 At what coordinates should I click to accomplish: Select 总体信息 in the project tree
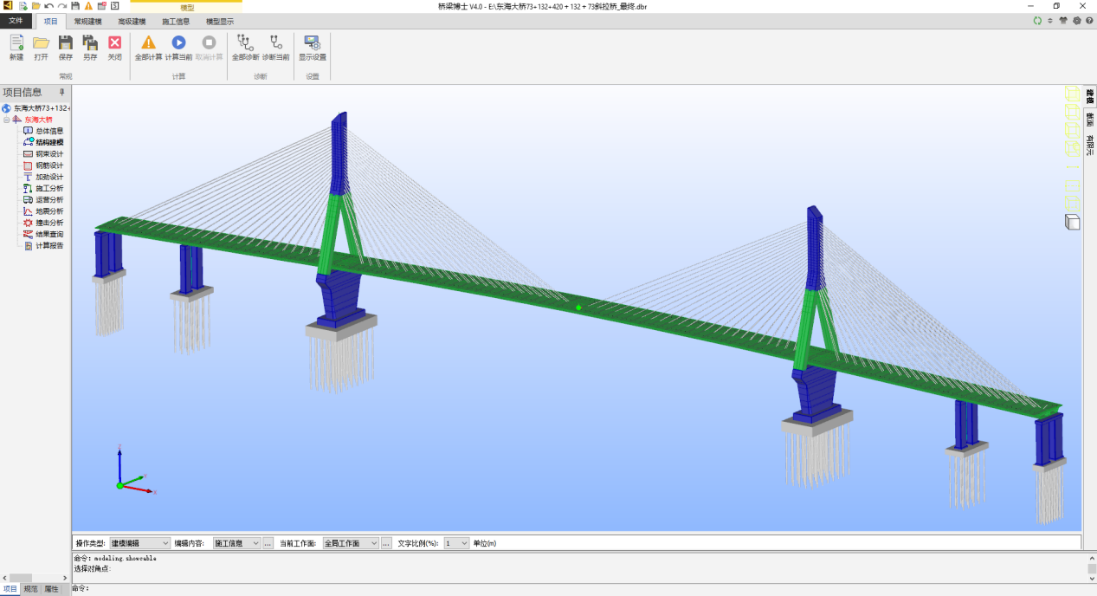pyautogui.click(x=49, y=131)
